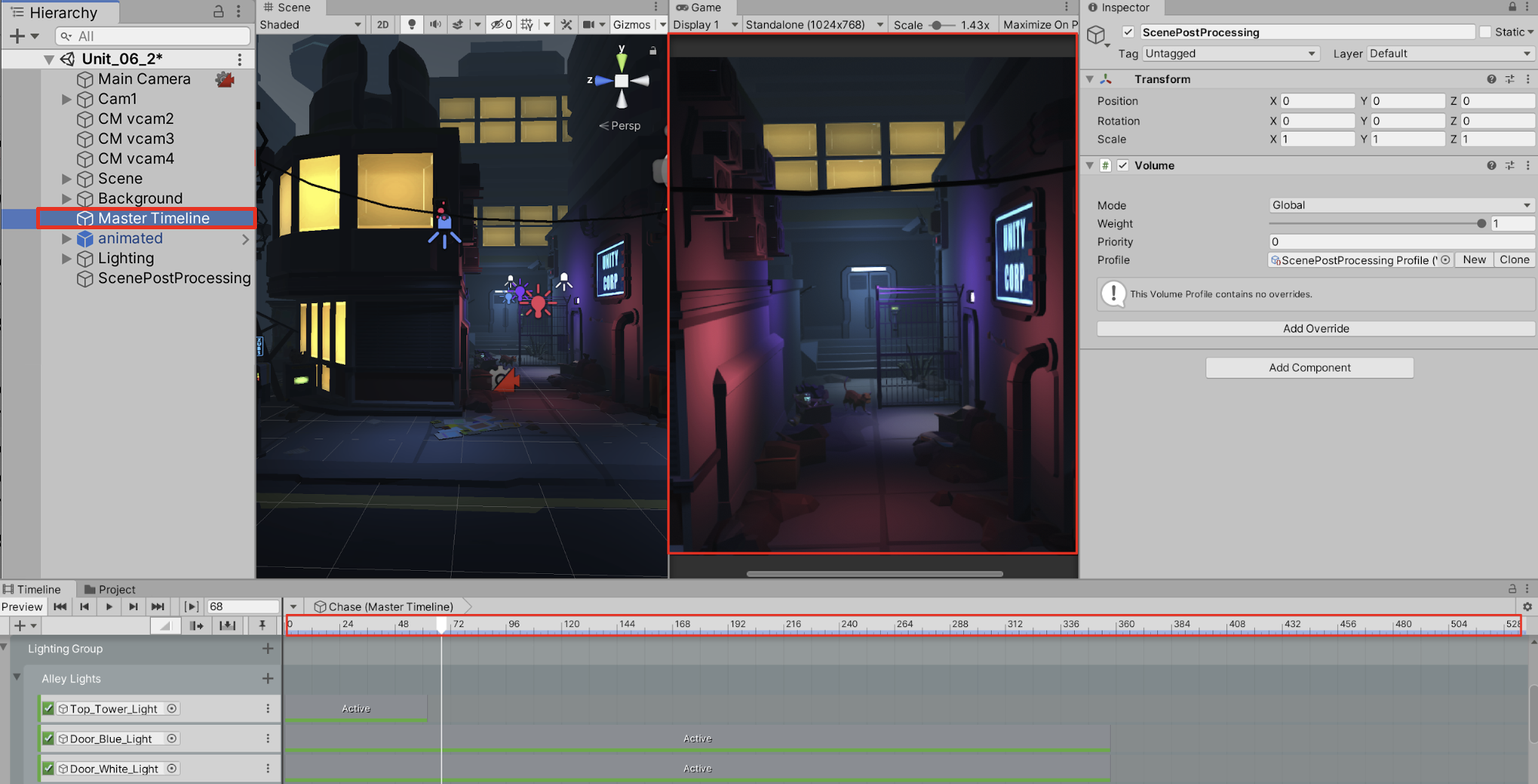Viewport: 1538px width, 784px height.
Task: Click the Add Override button
Action: pyautogui.click(x=1316, y=329)
